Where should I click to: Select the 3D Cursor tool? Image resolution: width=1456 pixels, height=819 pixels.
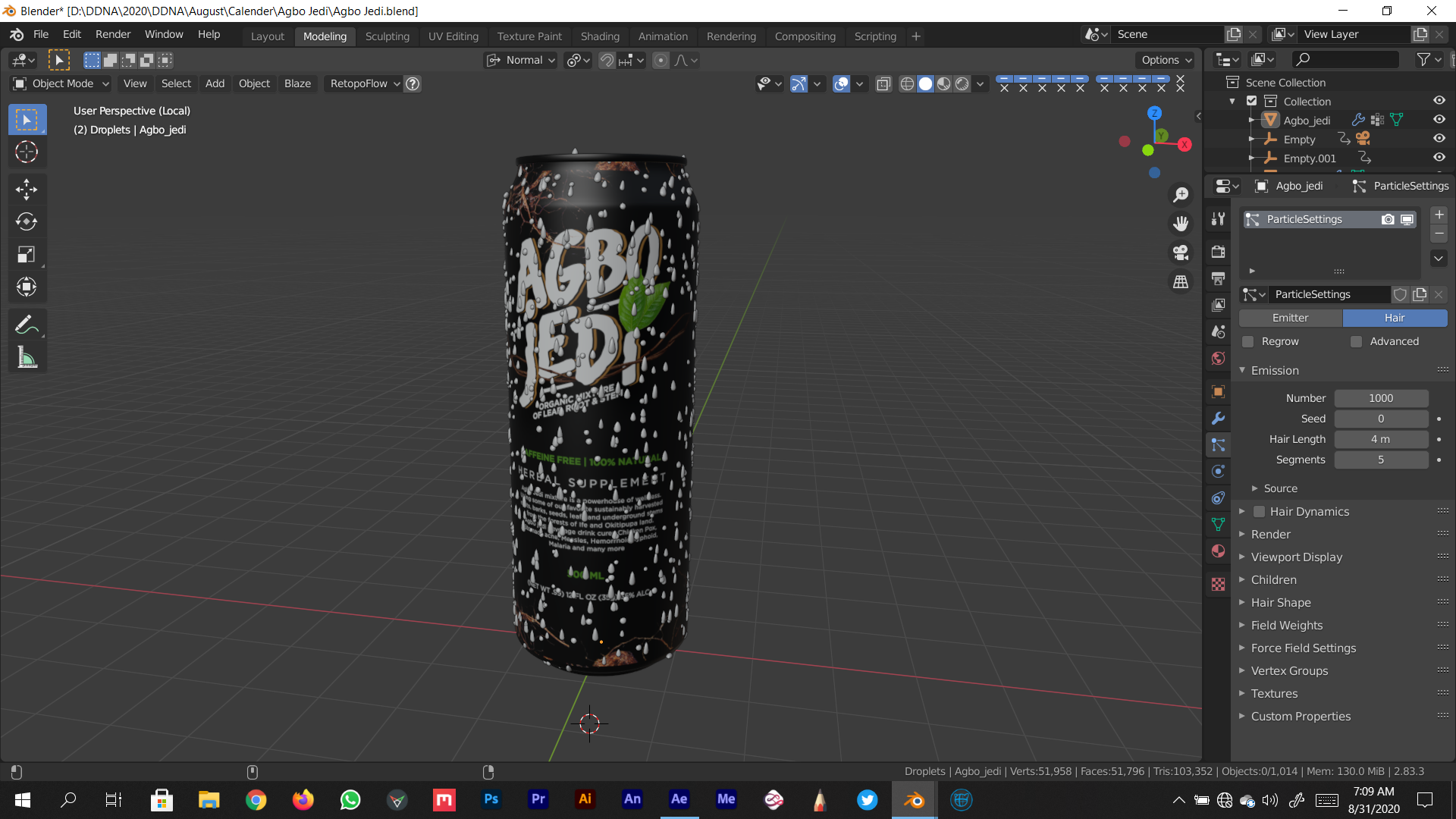coord(27,152)
